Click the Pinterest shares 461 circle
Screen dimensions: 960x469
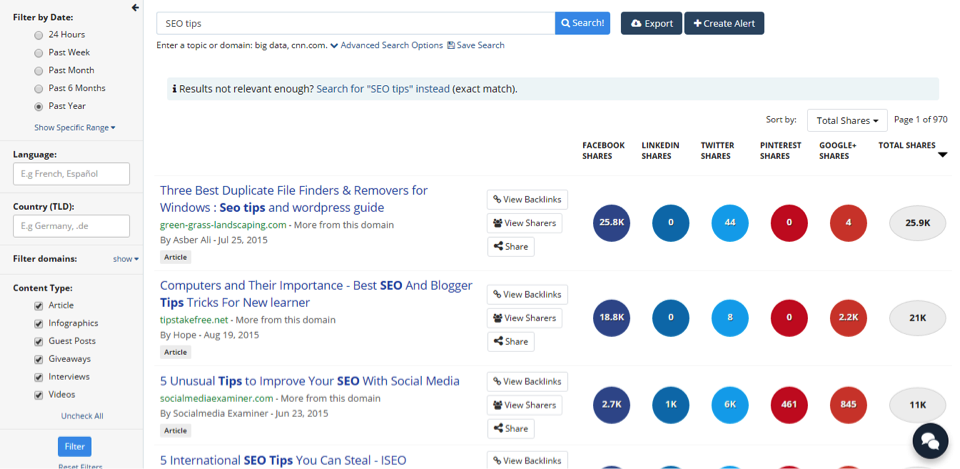pyautogui.click(x=789, y=405)
